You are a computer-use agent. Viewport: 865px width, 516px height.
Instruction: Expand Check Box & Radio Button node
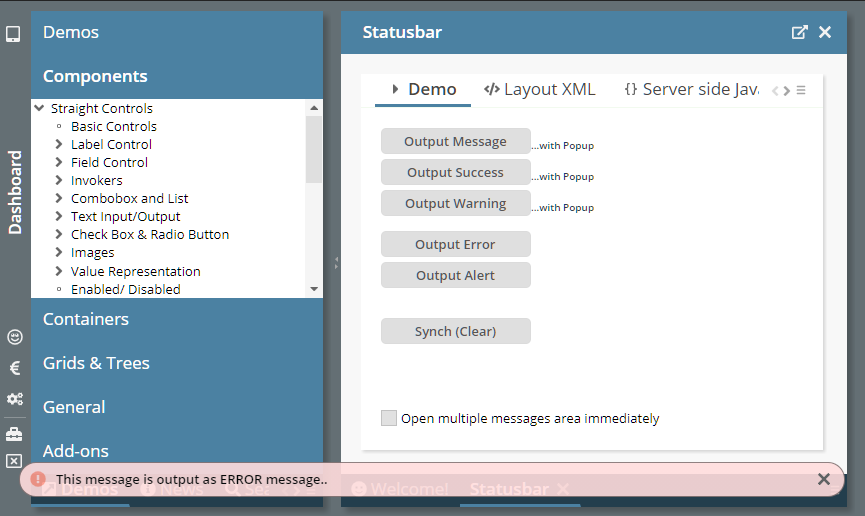(59, 234)
